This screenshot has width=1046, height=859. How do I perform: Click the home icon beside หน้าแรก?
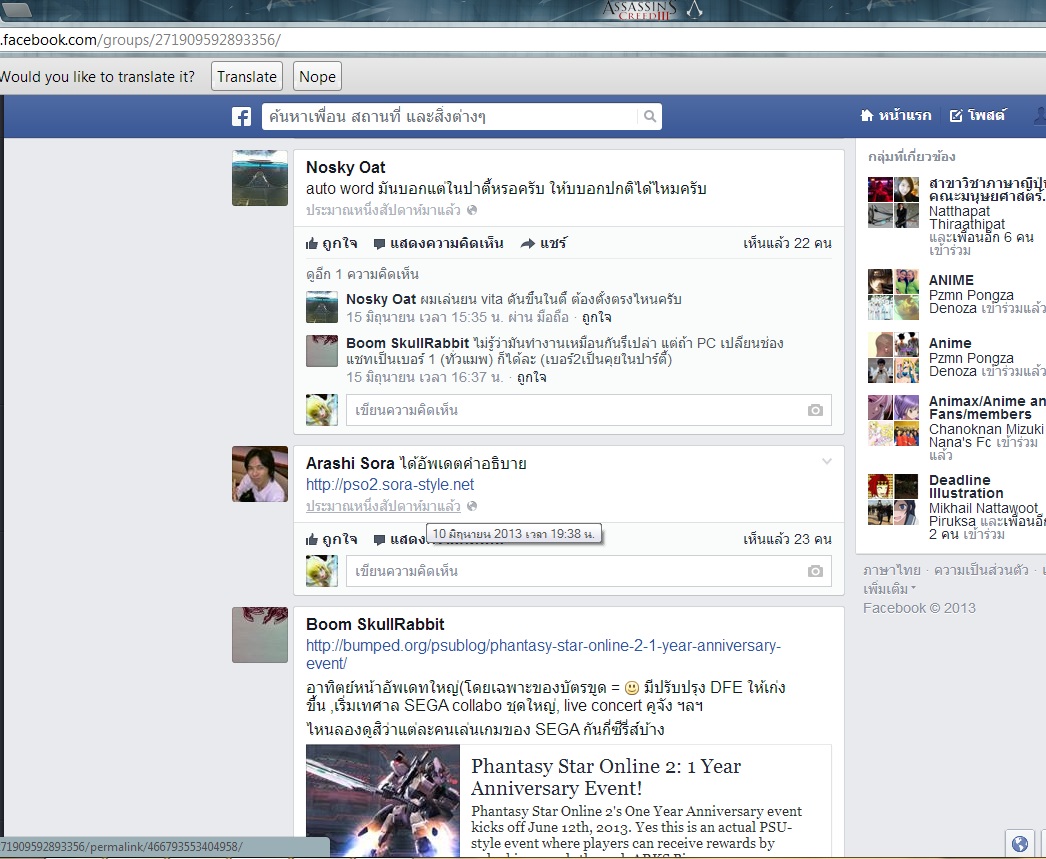pyautogui.click(x=867, y=115)
